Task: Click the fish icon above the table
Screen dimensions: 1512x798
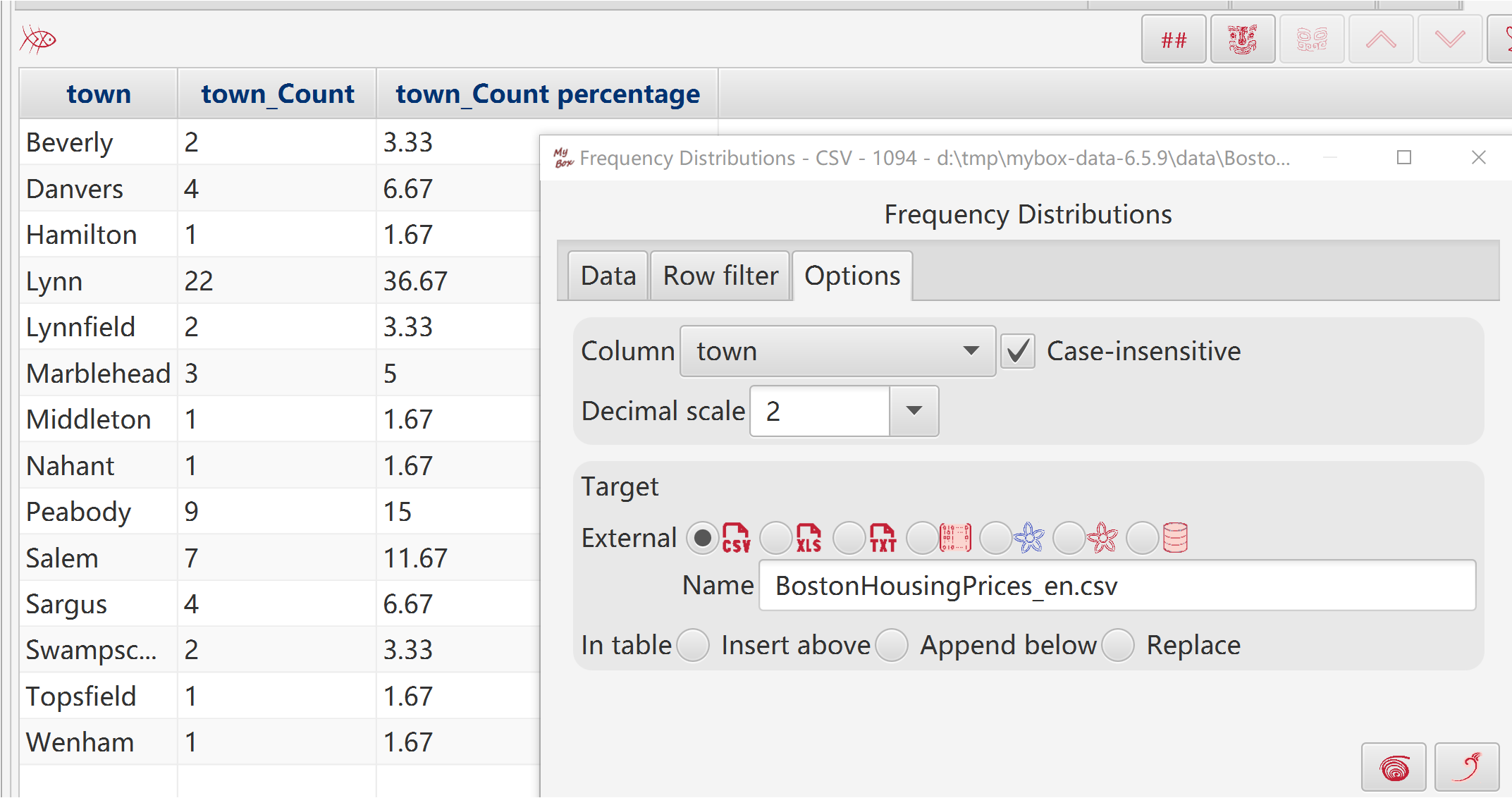Action: point(38,39)
